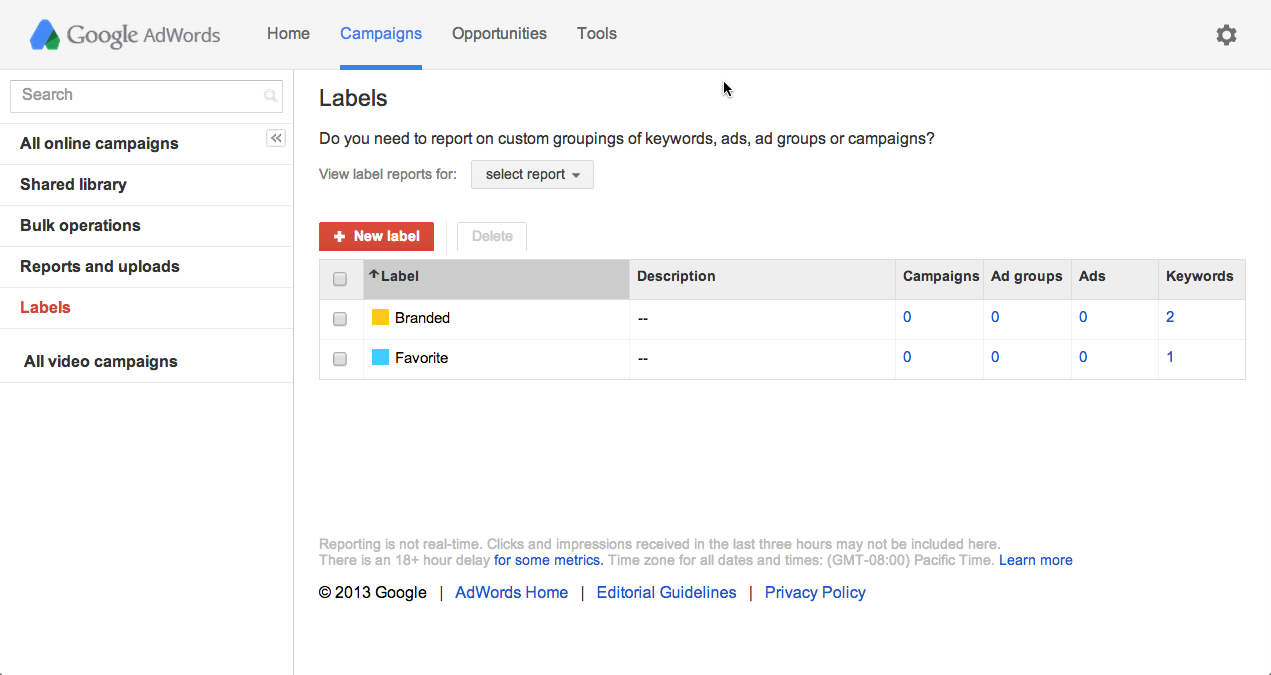Open the select report dropdown
1271x675 pixels.
(532, 175)
